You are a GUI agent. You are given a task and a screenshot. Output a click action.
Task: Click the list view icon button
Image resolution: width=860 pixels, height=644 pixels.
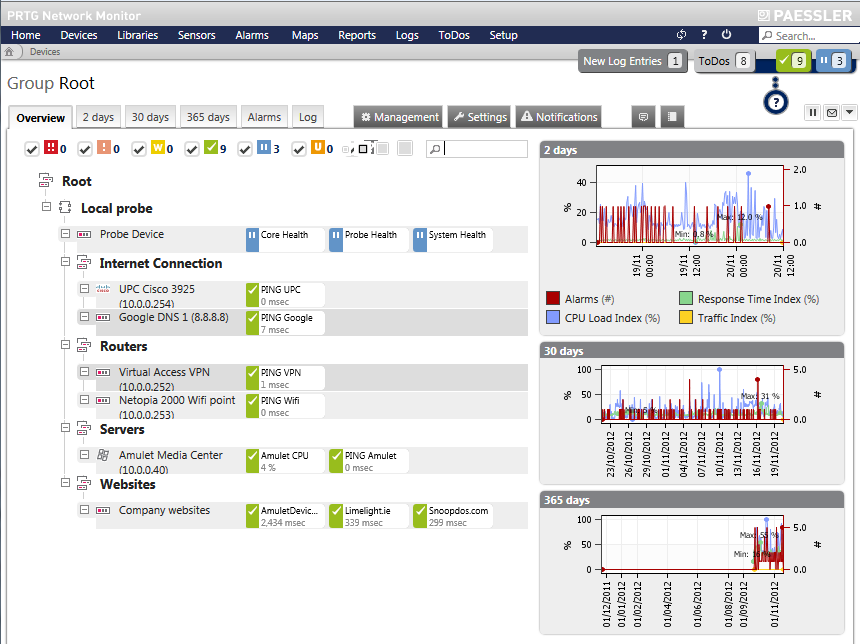(x=672, y=117)
